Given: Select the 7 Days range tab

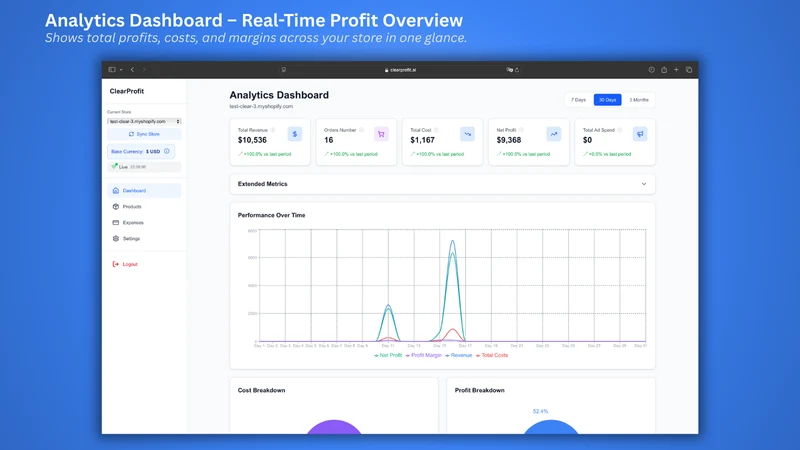Looking at the screenshot, I should (578, 100).
